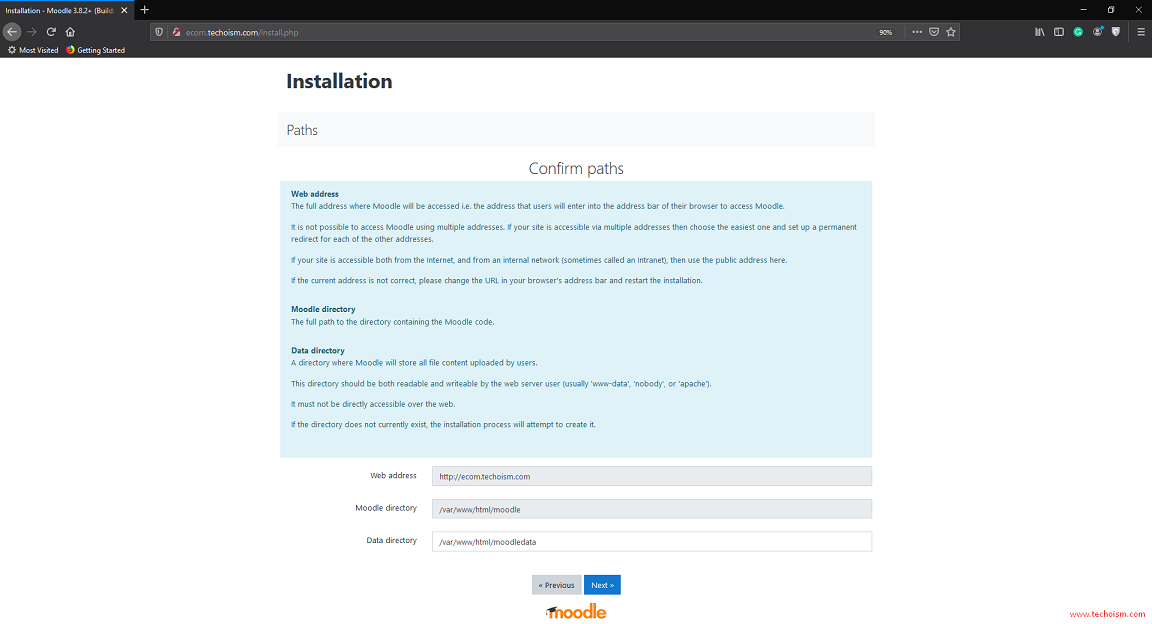Open the Most Visited bookmarks folder
Image resolution: width=1152 pixels, height=624 pixels.
33,50
